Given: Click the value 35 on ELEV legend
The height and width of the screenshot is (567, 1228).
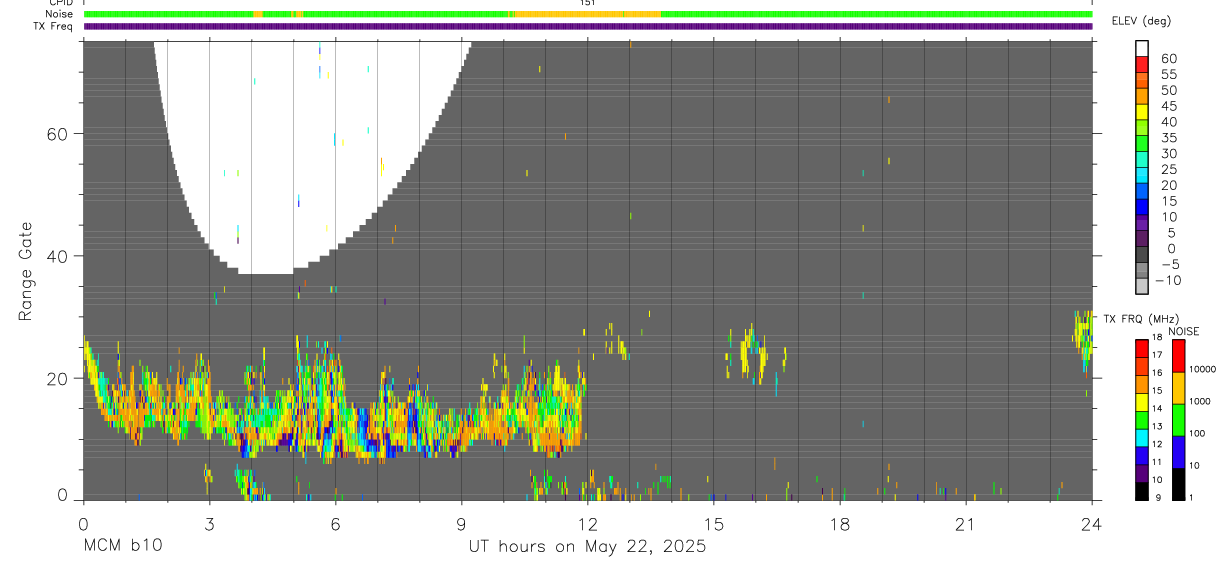Looking at the screenshot, I should pyautogui.click(x=1168, y=137).
